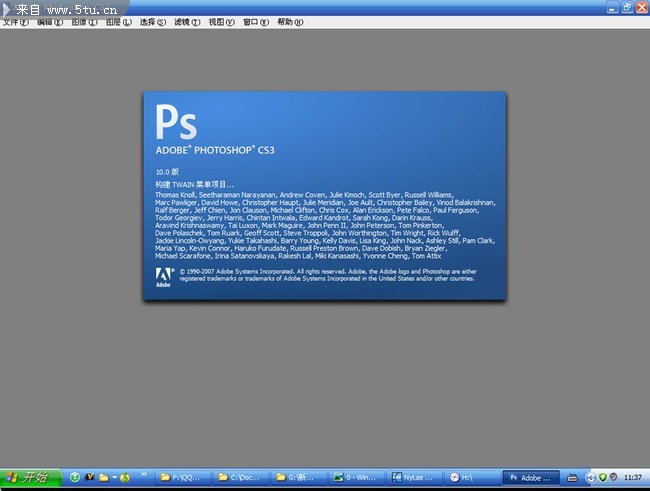Image resolution: width=650 pixels, height=491 pixels.
Task: Click the Windows 开始 Start button
Action: point(27,477)
